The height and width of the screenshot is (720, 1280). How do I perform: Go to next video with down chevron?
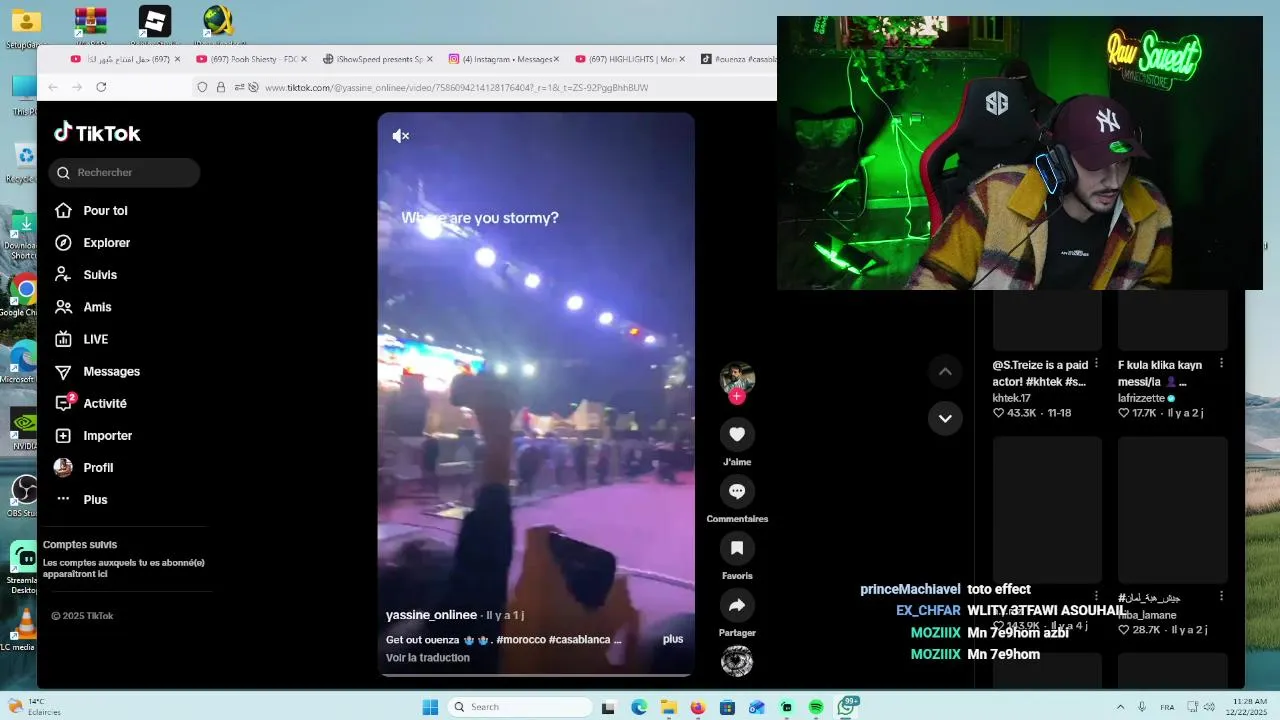(945, 418)
